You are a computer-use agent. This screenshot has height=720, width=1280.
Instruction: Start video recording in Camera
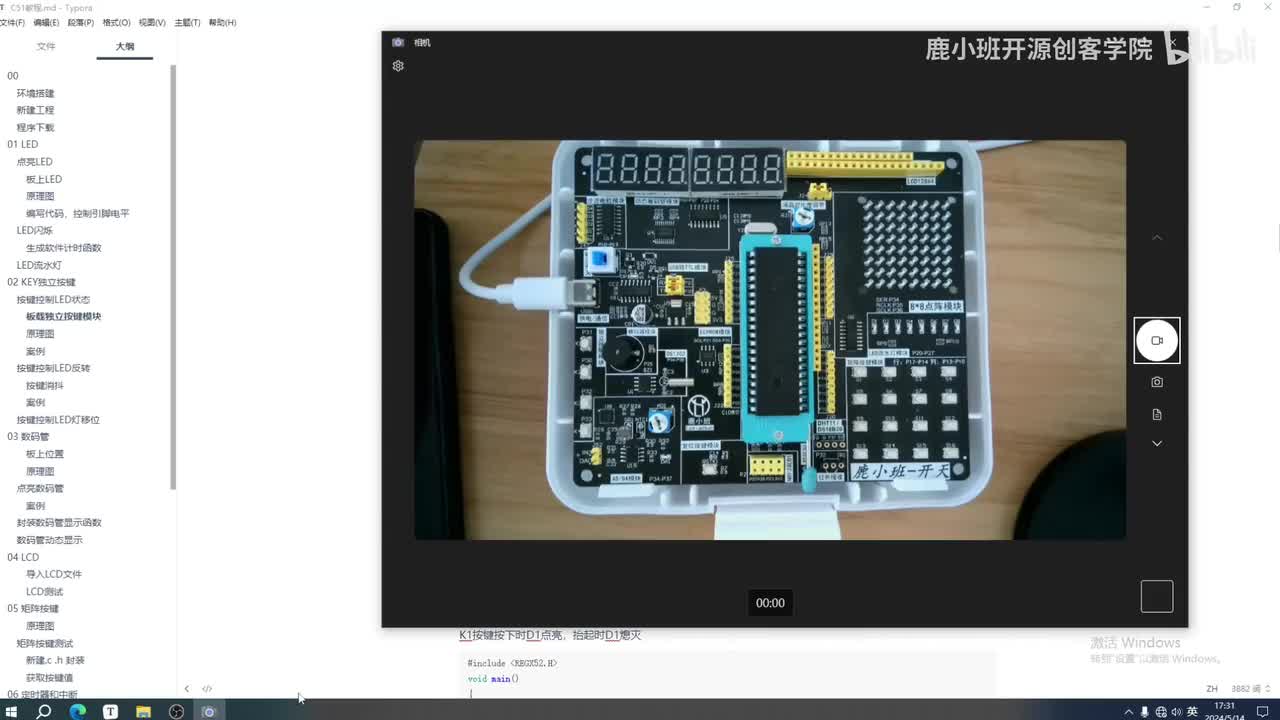click(x=1157, y=340)
